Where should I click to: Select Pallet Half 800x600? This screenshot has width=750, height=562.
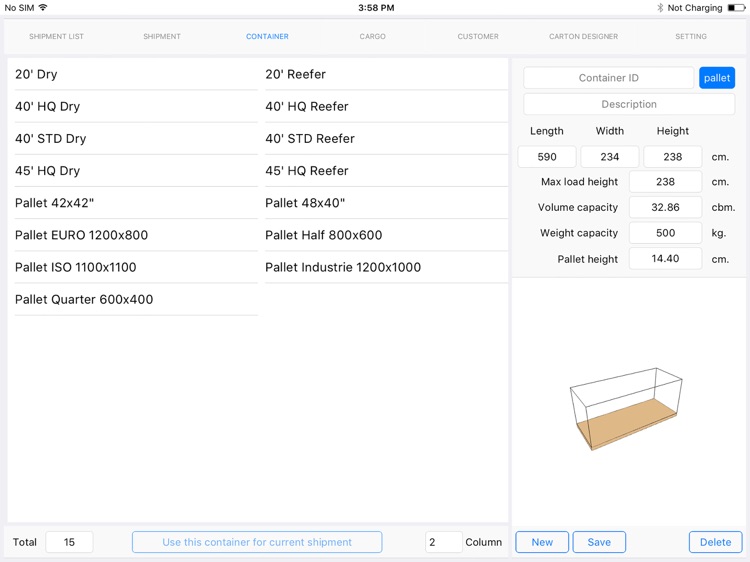tap(386, 235)
